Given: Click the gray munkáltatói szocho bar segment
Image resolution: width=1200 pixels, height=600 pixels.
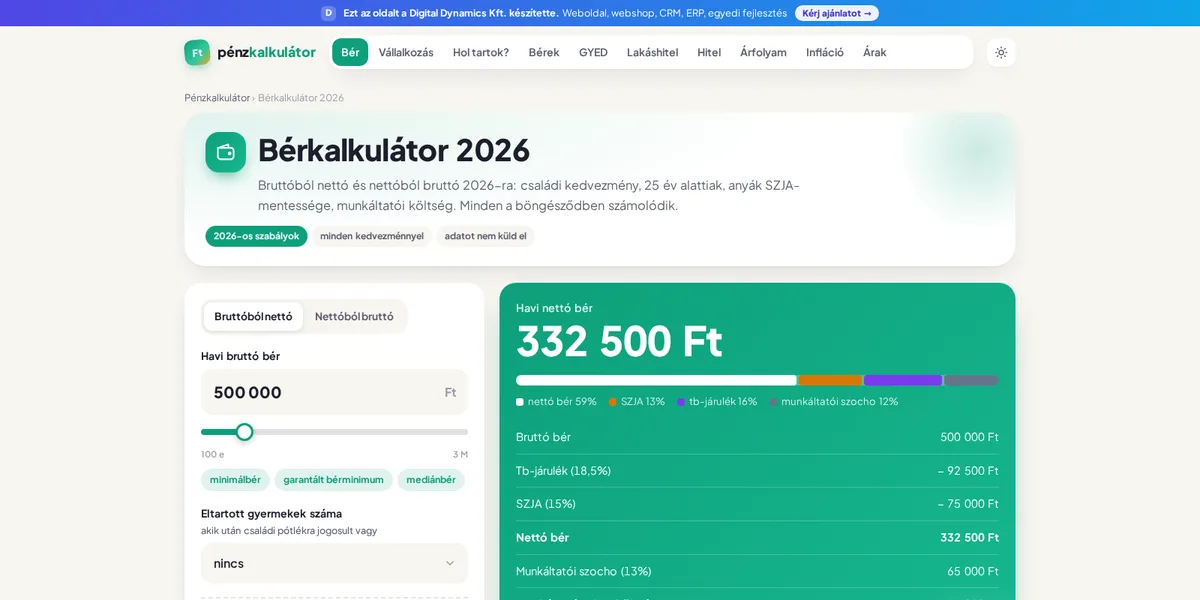Looking at the screenshot, I should pyautogui.click(x=971, y=380).
